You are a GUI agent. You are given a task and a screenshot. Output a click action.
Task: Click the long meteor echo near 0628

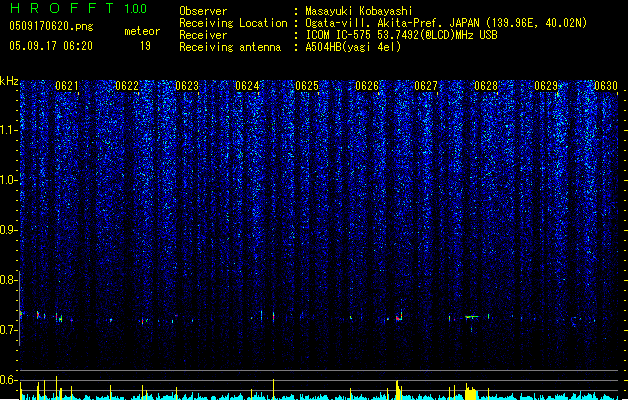click(472, 317)
